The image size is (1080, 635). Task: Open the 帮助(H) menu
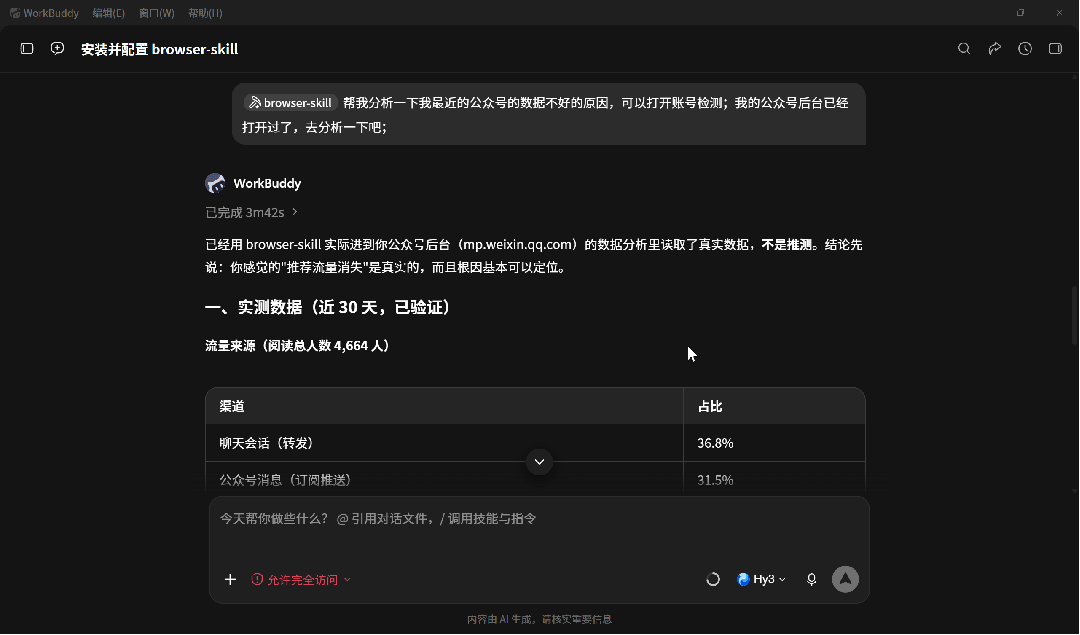[205, 12]
